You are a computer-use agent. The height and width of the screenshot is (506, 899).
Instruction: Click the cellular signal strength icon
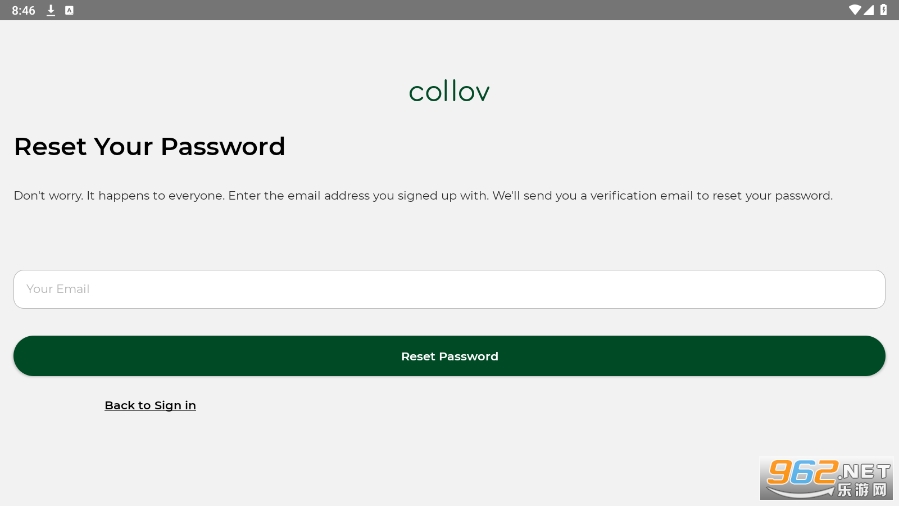(x=869, y=10)
